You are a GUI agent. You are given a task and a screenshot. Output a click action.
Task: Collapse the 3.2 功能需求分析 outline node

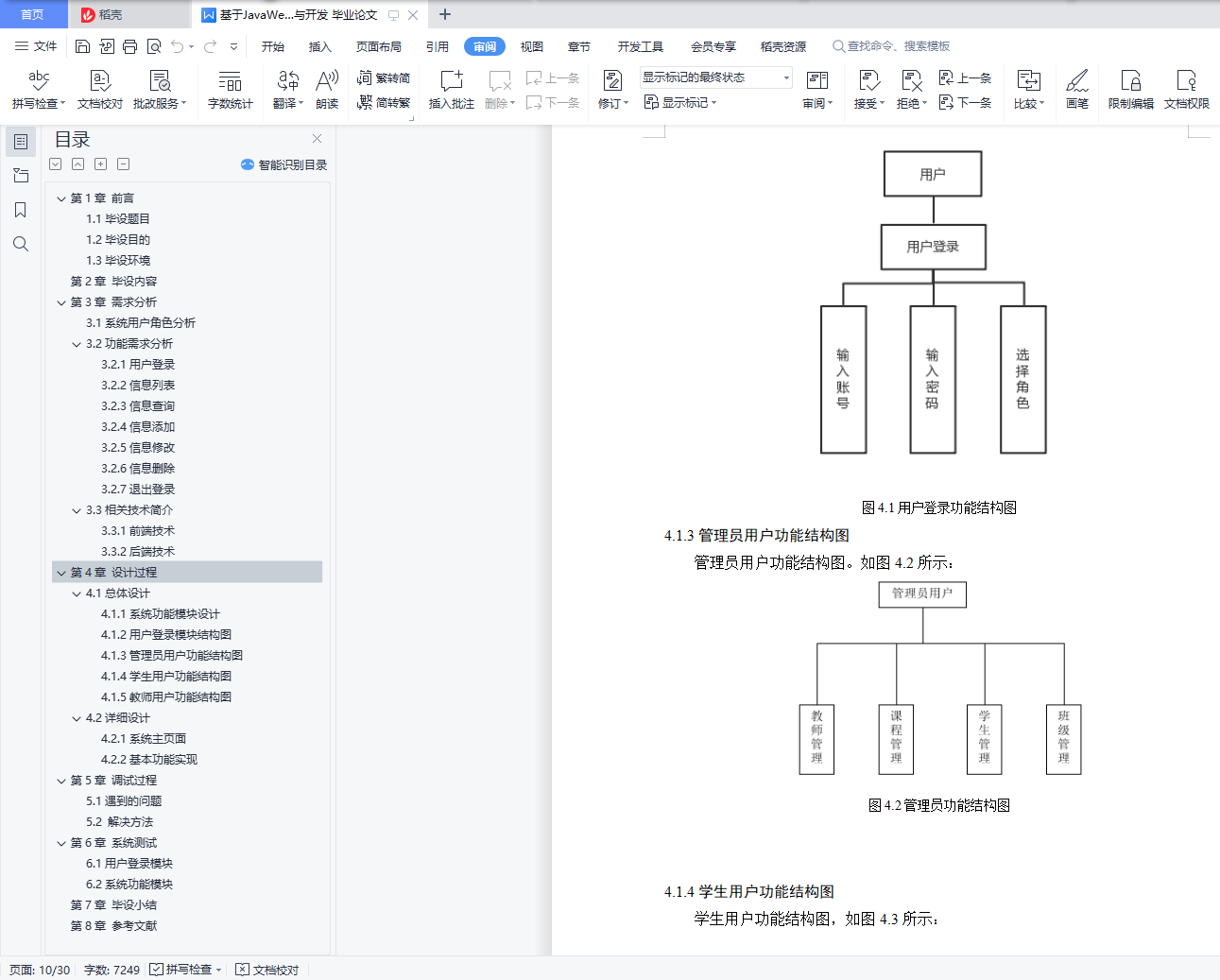(x=77, y=344)
